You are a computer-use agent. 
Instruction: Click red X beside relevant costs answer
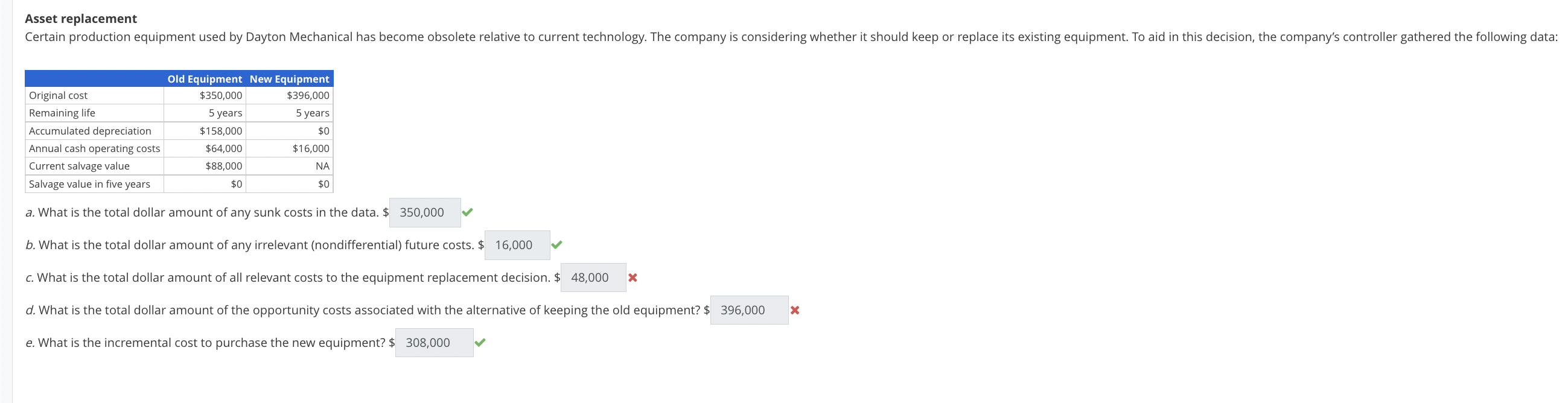click(x=633, y=278)
